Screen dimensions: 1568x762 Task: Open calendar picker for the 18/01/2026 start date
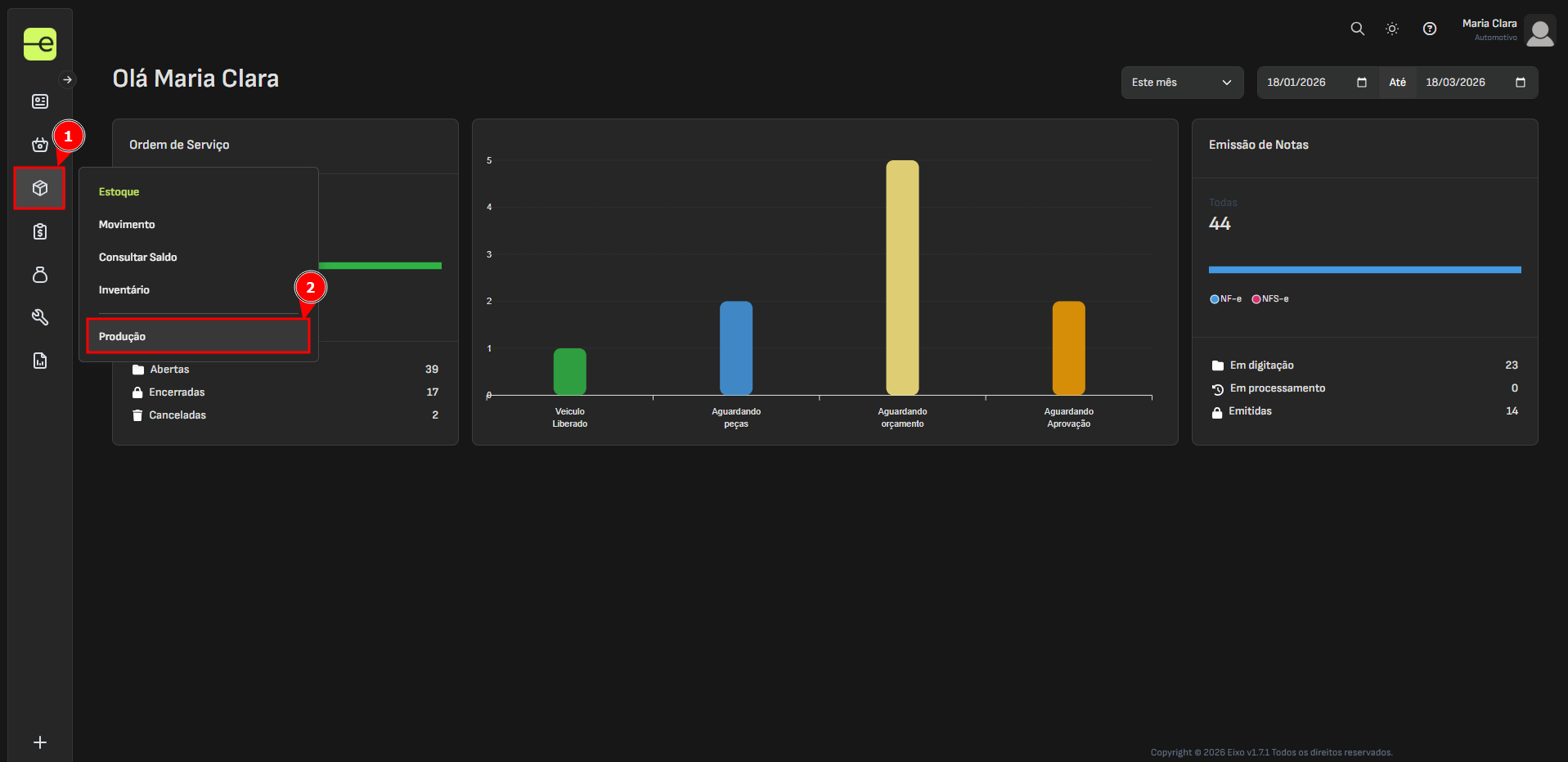(x=1361, y=83)
